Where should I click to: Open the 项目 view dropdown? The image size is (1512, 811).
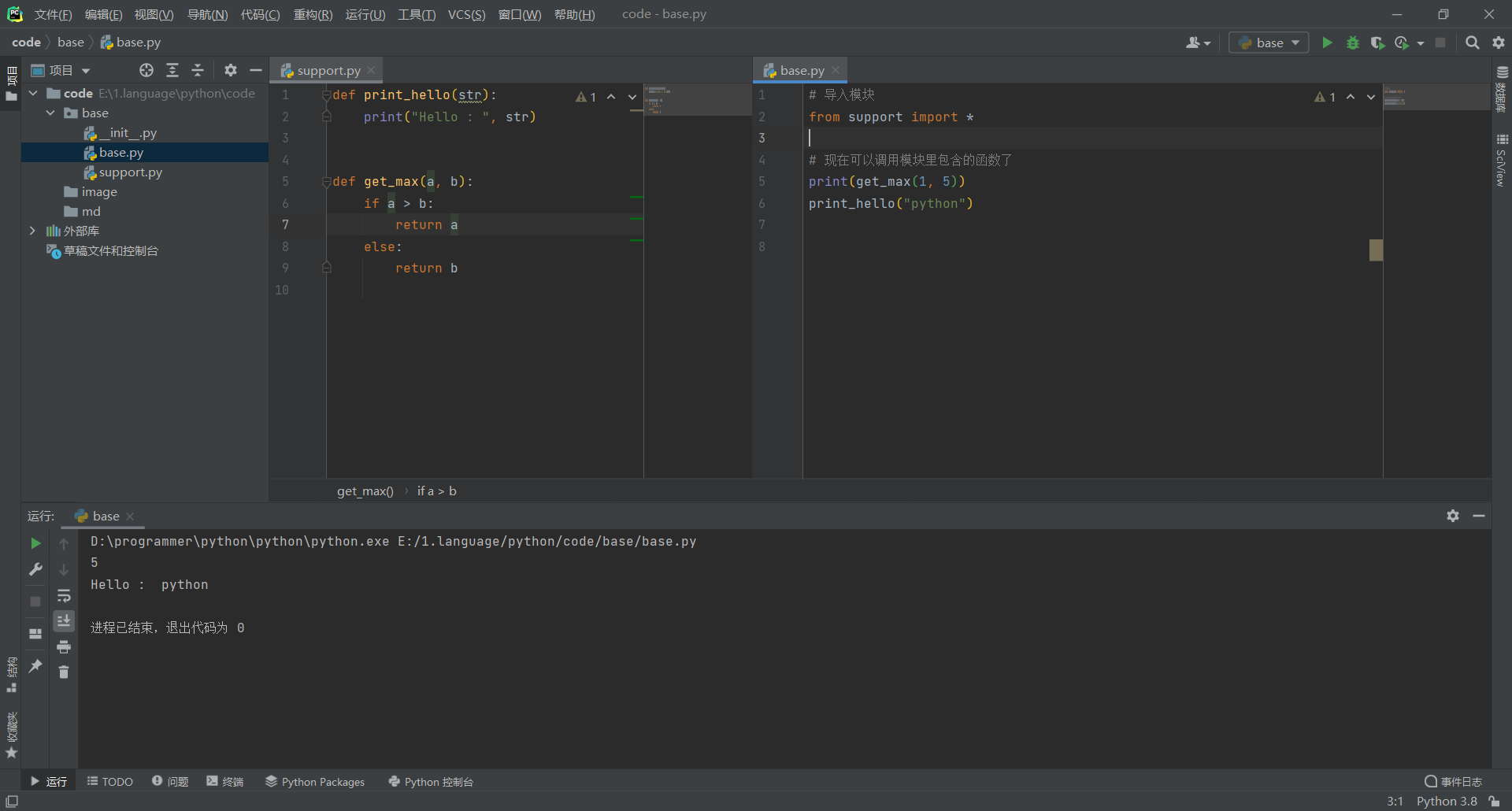pos(61,70)
